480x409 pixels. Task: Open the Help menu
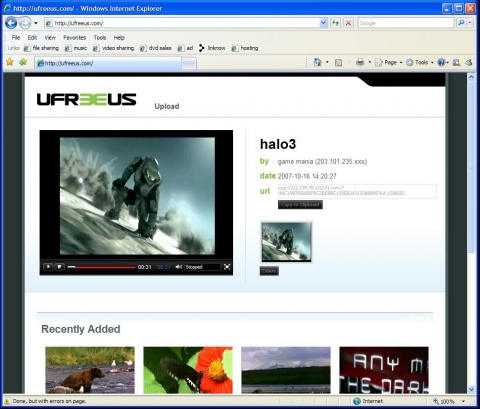[119, 37]
